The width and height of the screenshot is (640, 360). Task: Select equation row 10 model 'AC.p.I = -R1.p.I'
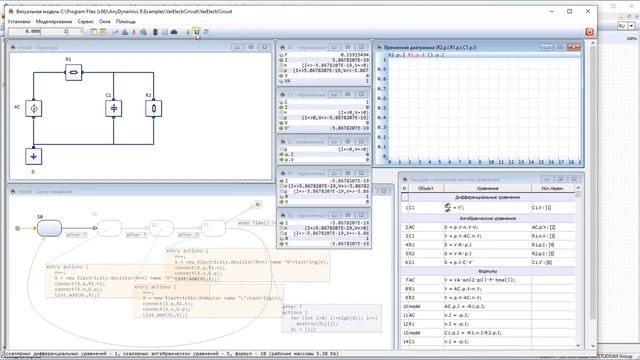click(x=488, y=307)
